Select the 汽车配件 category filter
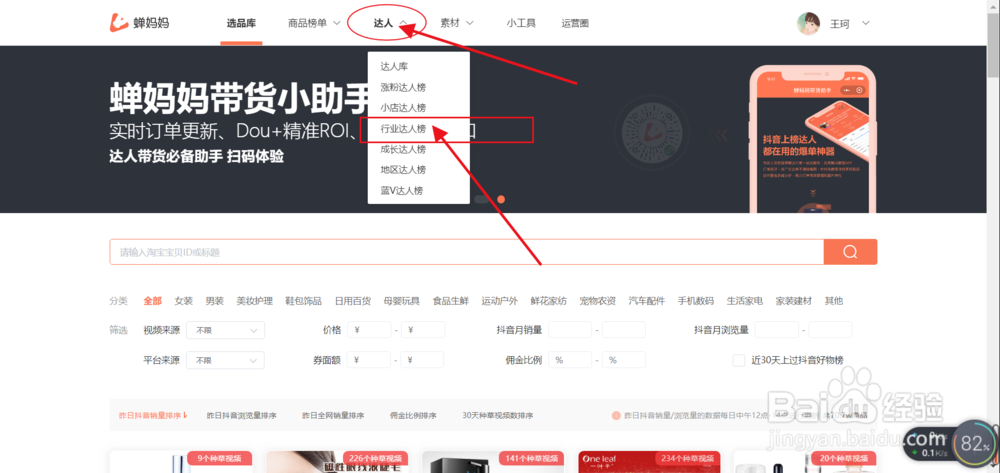The width and height of the screenshot is (1000, 473). (647, 301)
